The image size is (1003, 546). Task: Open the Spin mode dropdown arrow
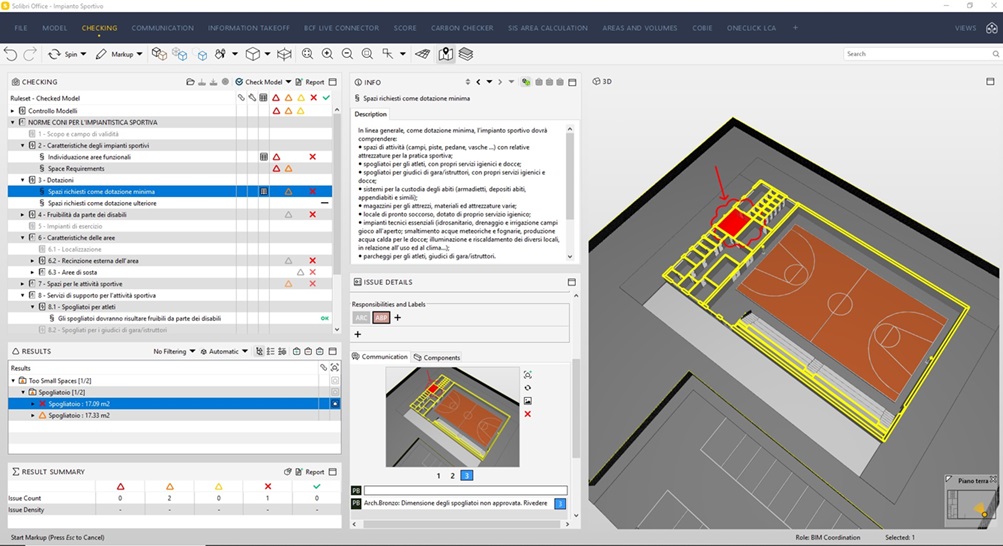coord(84,54)
